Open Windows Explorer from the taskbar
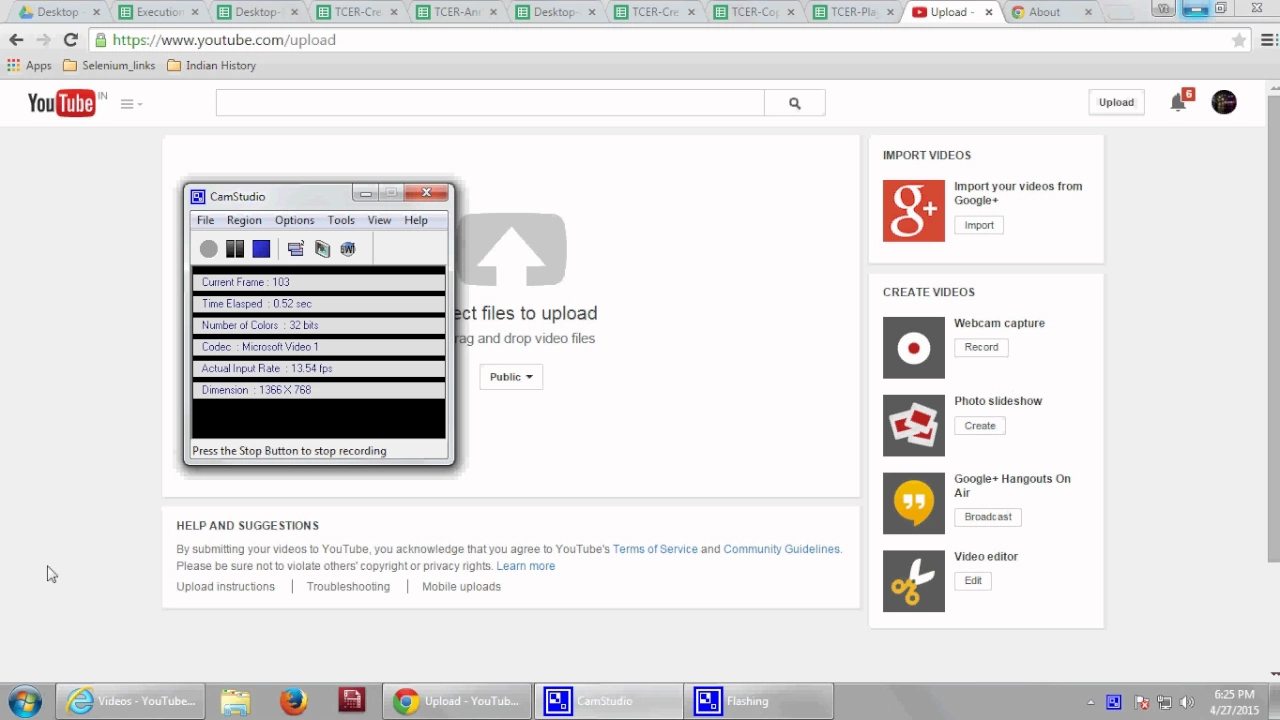Image resolution: width=1280 pixels, height=720 pixels. tap(235, 701)
